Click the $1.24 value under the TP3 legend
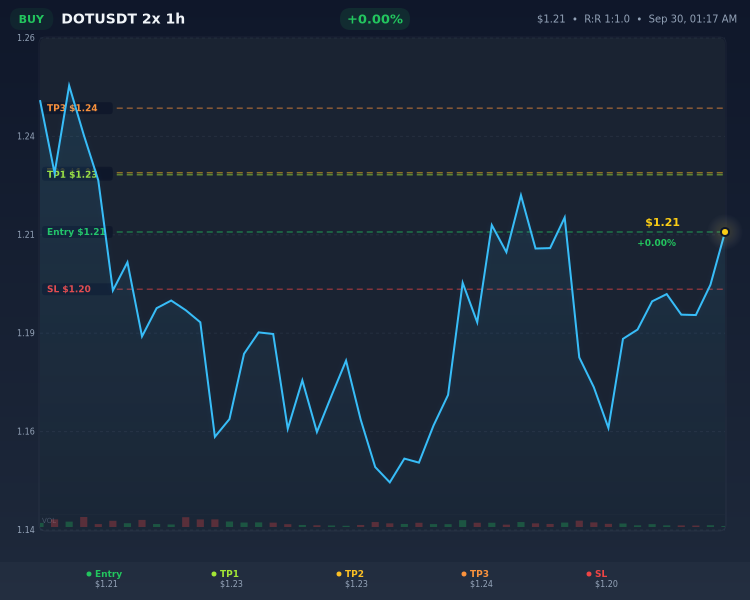Screen dimensions: 750x600 pos(481,584)
